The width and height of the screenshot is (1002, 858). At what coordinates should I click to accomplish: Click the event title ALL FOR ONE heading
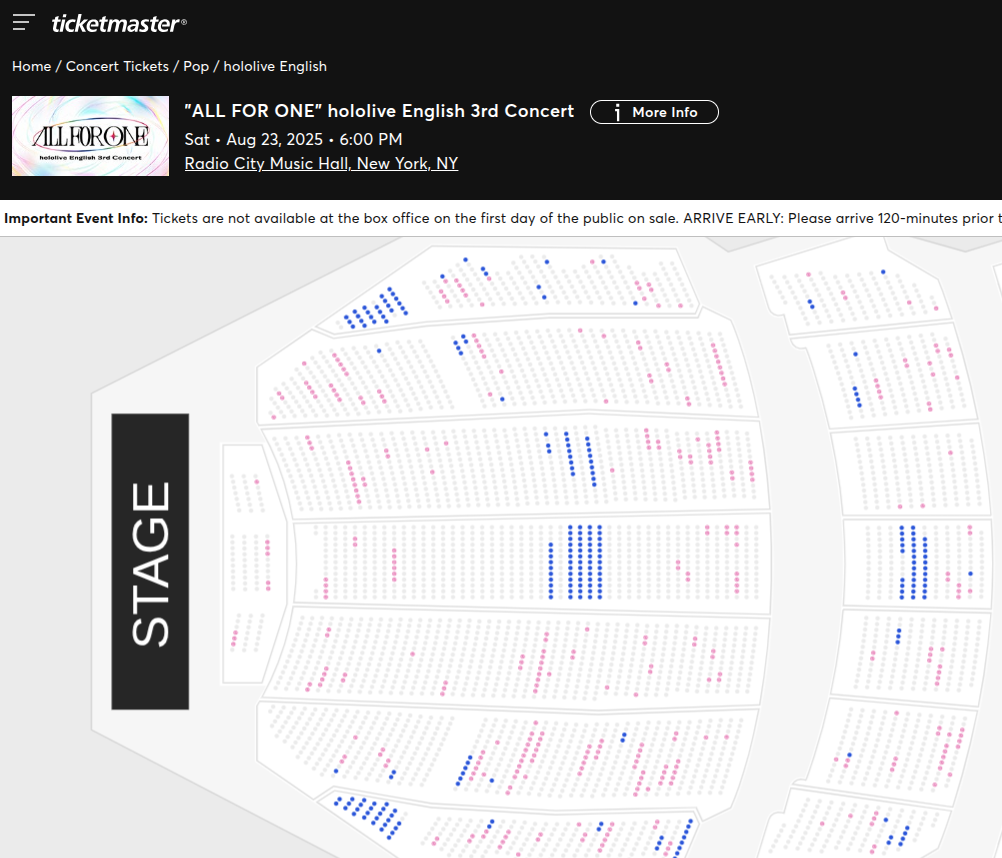coord(379,111)
